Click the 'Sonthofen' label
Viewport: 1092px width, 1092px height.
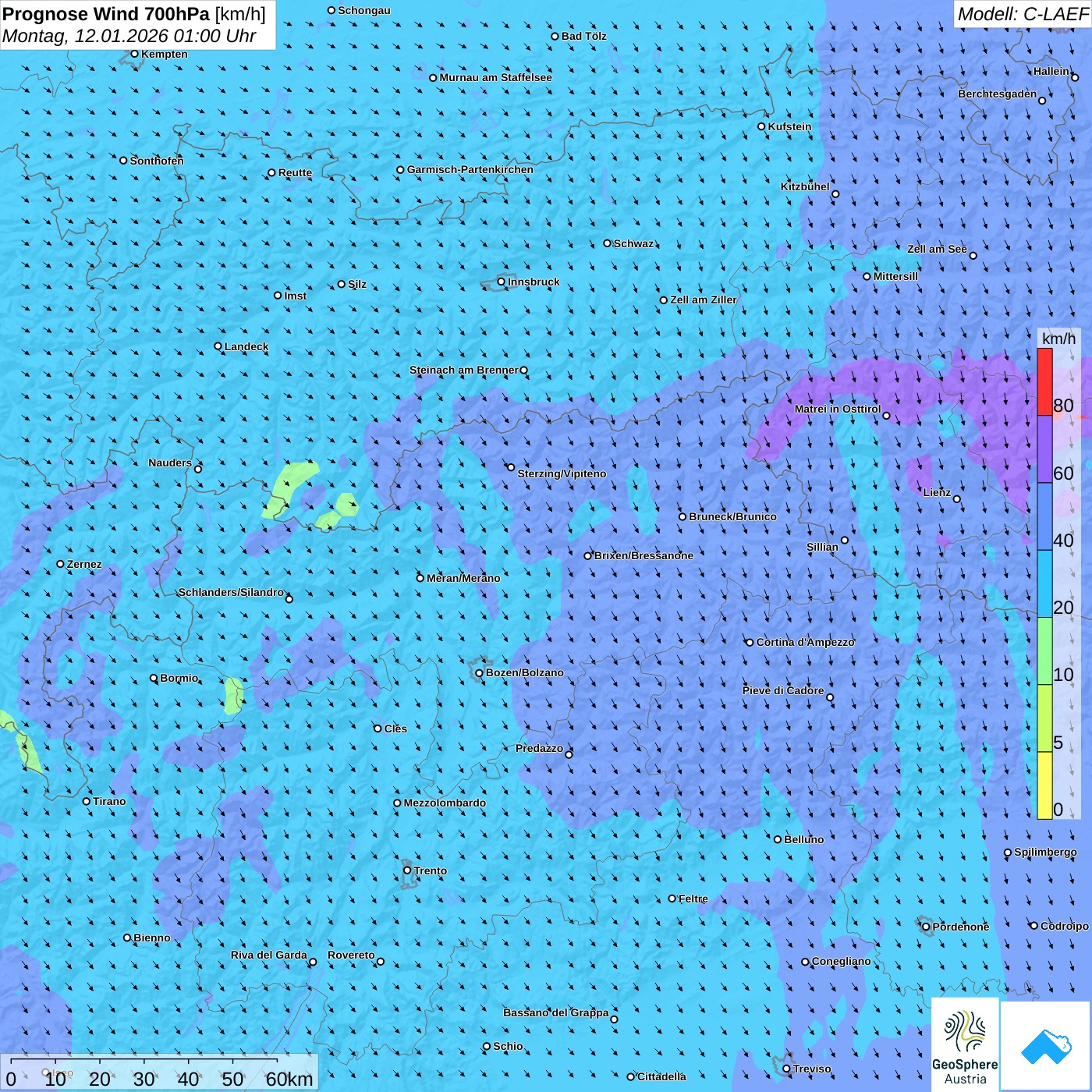pos(157,161)
